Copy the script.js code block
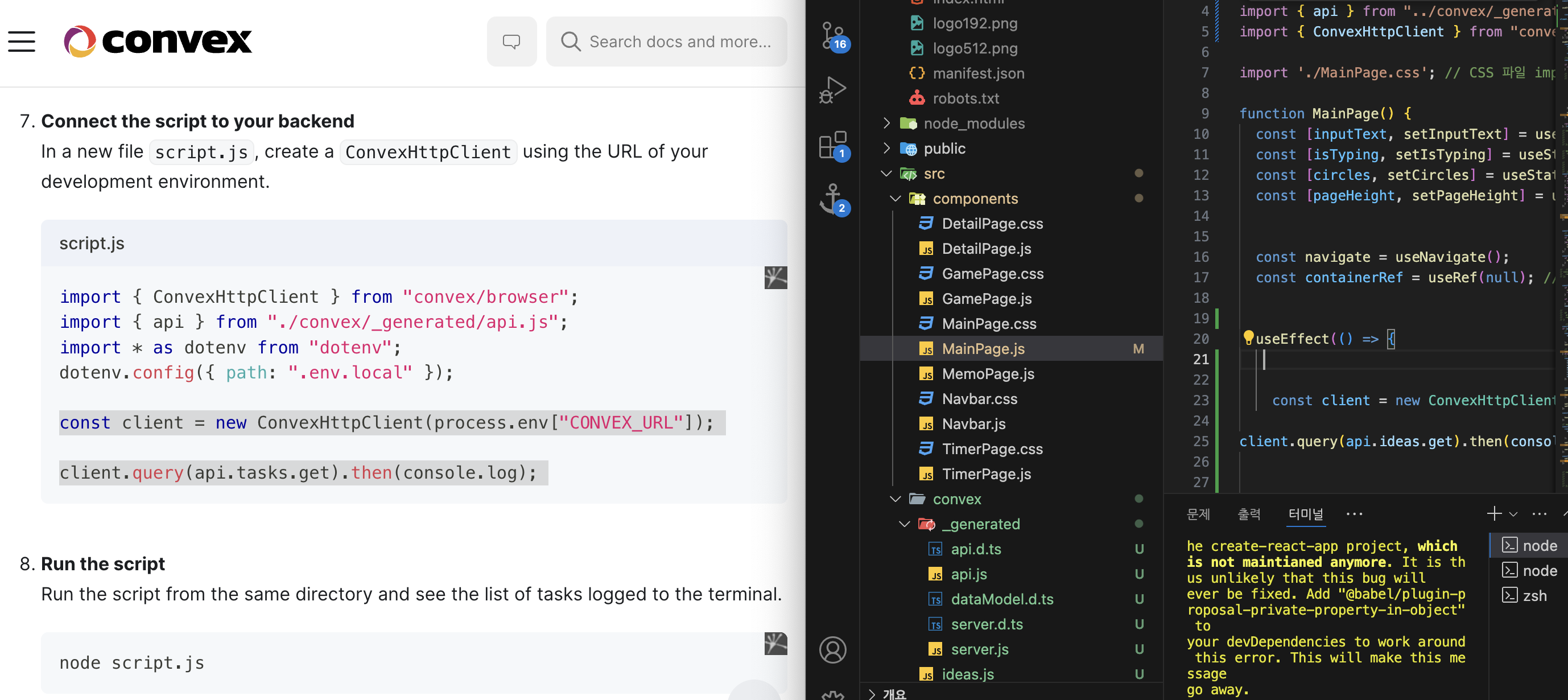The height and width of the screenshot is (700, 1568). pos(775,278)
